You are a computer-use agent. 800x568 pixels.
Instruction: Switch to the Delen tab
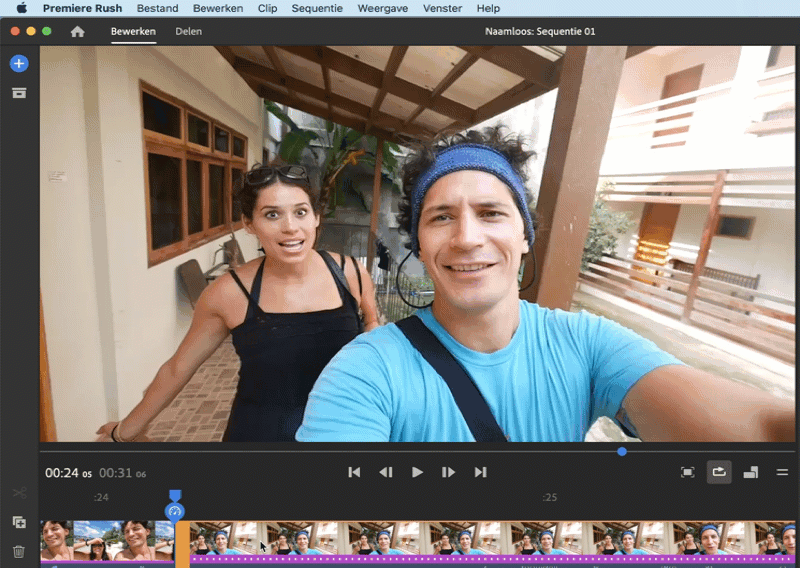click(x=188, y=32)
